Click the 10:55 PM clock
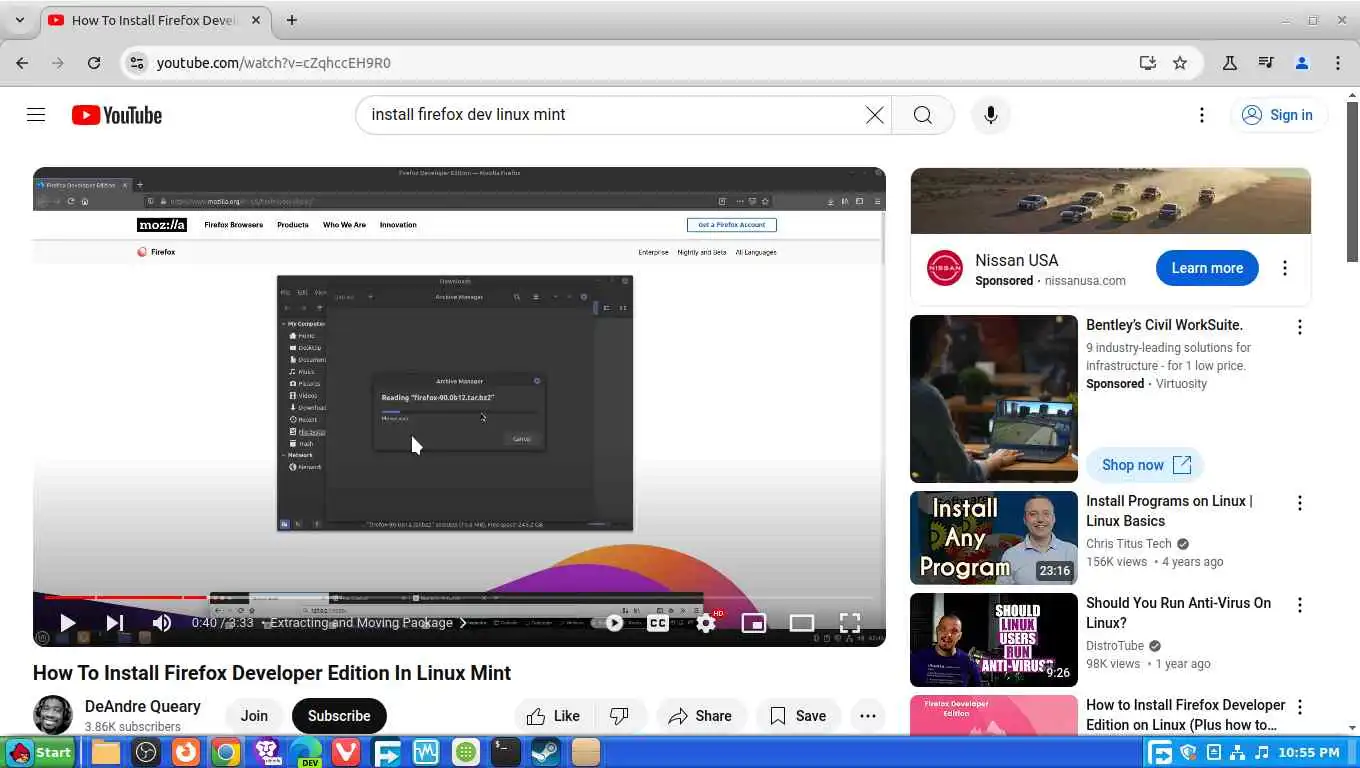1360x768 pixels. (x=1309, y=752)
